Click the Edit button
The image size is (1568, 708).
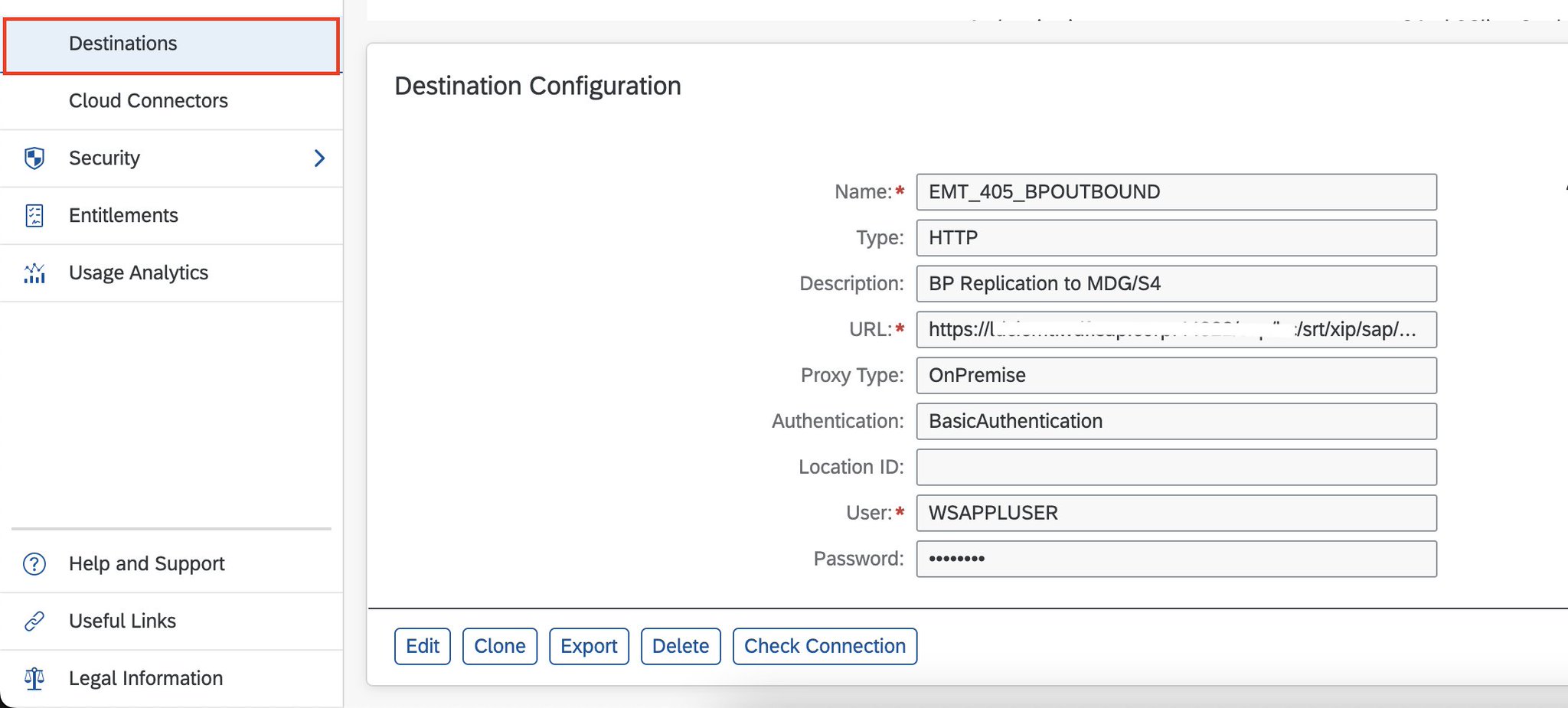pyautogui.click(x=422, y=645)
